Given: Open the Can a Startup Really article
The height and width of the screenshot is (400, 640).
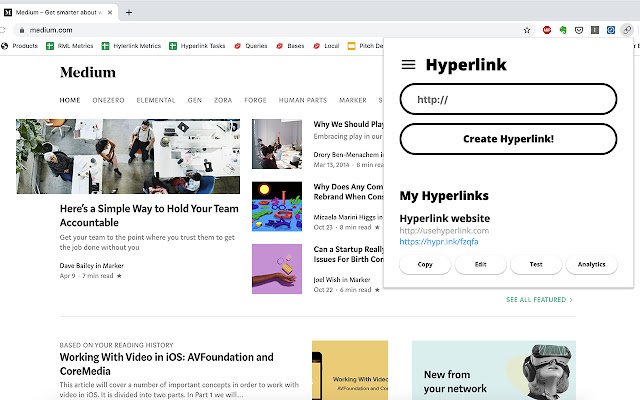Looking at the screenshot, I should [348, 254].
